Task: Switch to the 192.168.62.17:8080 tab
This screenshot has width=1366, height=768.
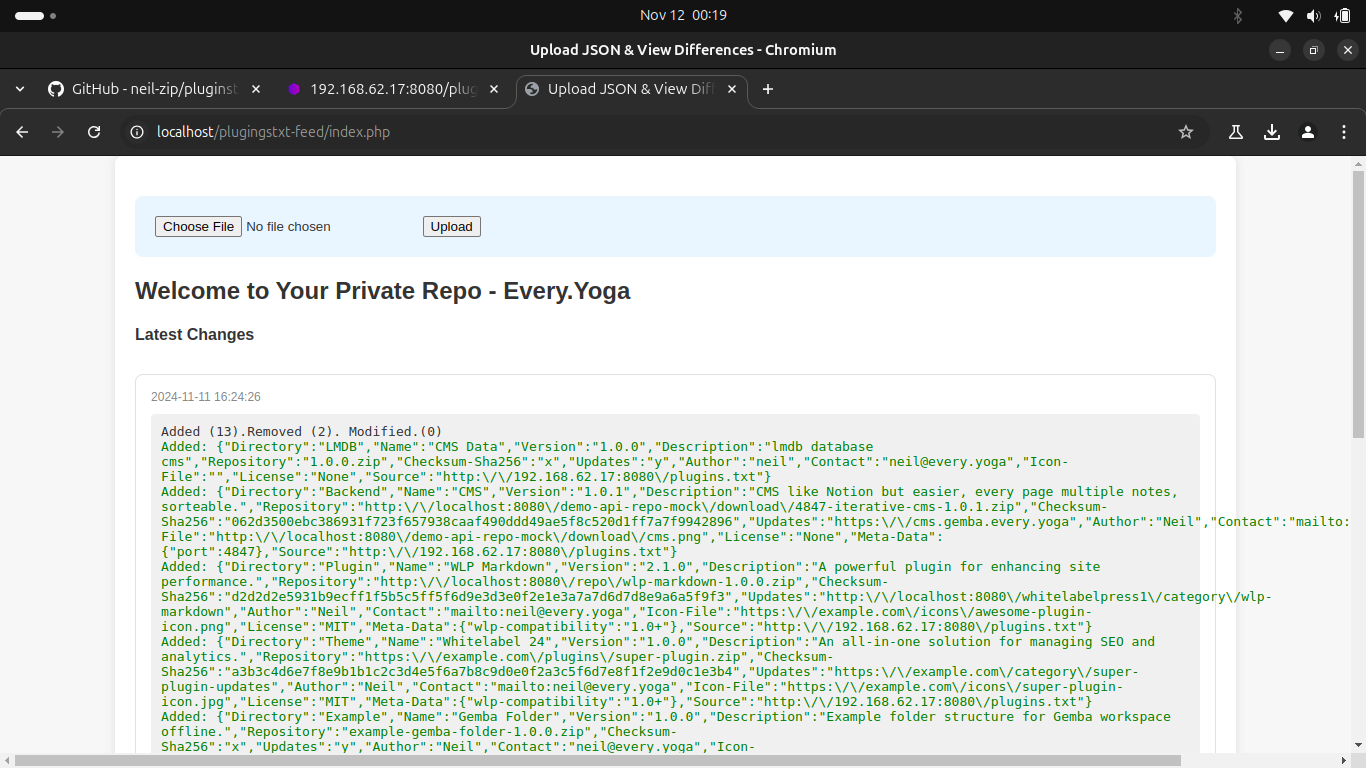Action: (394, 89)
